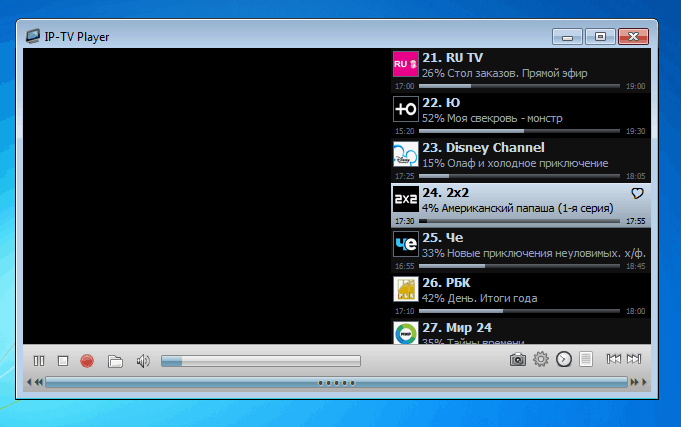Open the scheduler clock icon
Screen dimensions: 681x427
(564, 359)
